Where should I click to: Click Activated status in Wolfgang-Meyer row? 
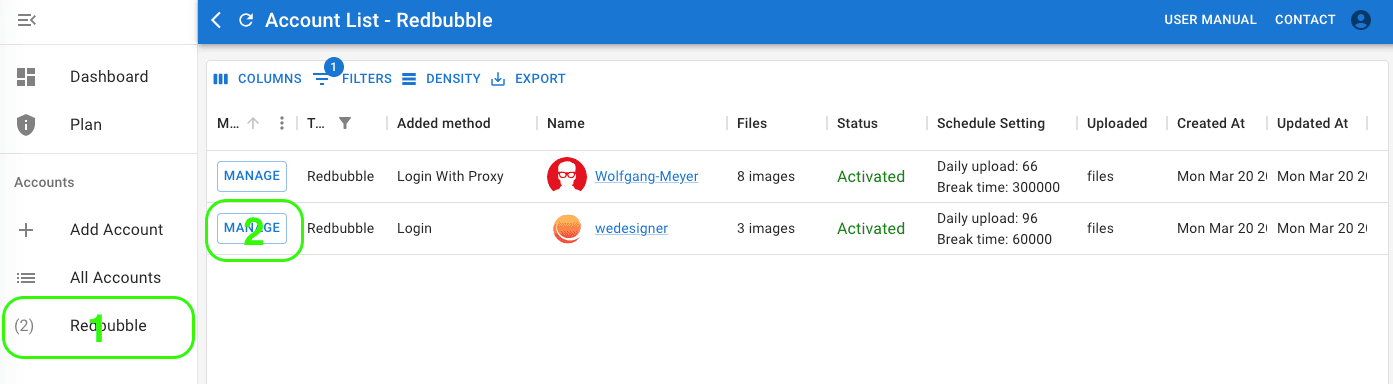(x=871, y=177)
